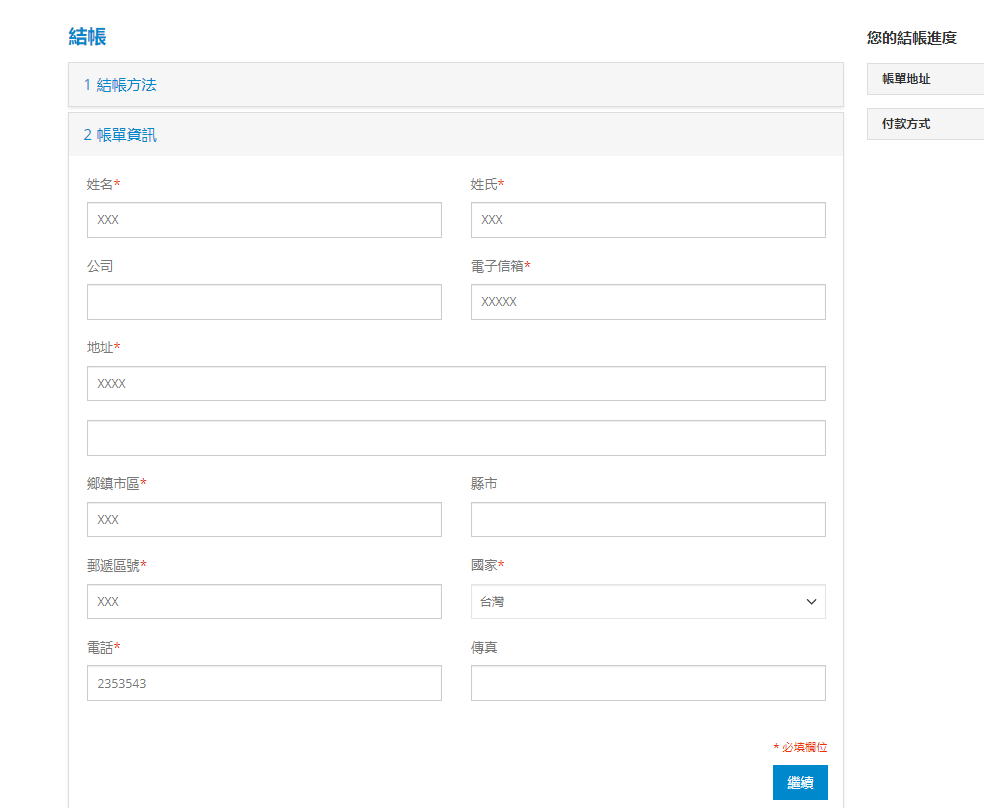This screenshot has height=808, width=984.
Task: Open the 國家 dropdown showing 台灣
Action: (x=648, y=602)
